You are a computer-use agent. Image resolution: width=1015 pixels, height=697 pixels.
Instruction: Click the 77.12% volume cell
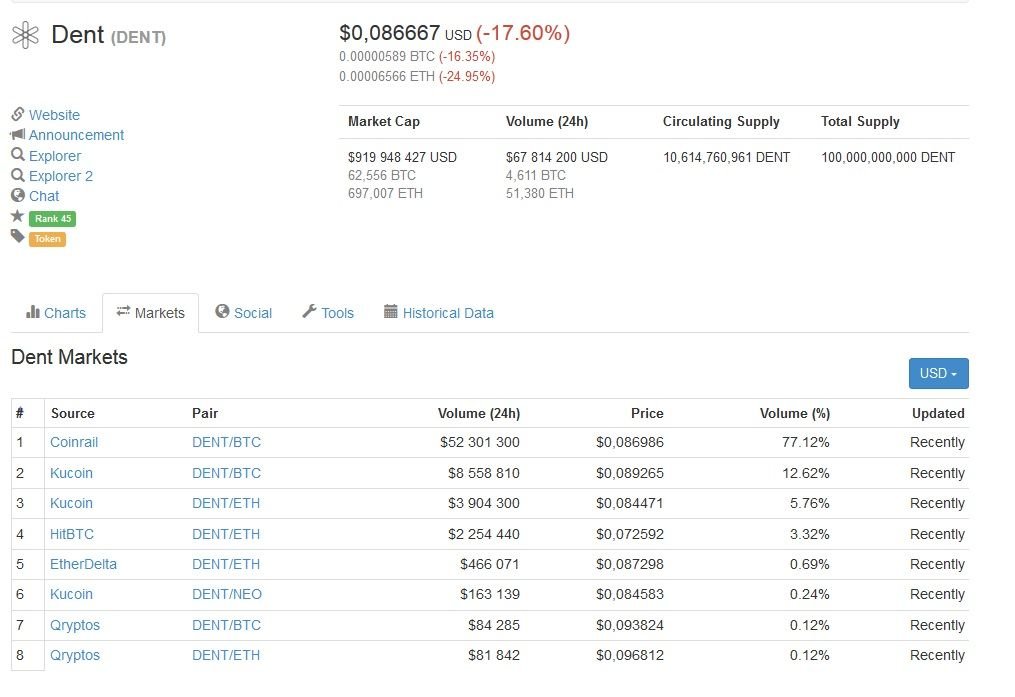[x=805, y=442]
